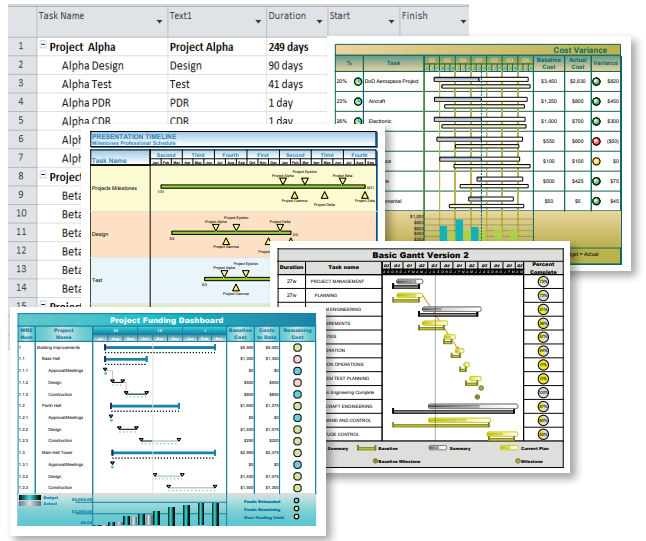Image resolution: width=646 pixels, height=541 pixels.
Task: Click the yellow variance indicator showing $0
Action: point(597,161)
